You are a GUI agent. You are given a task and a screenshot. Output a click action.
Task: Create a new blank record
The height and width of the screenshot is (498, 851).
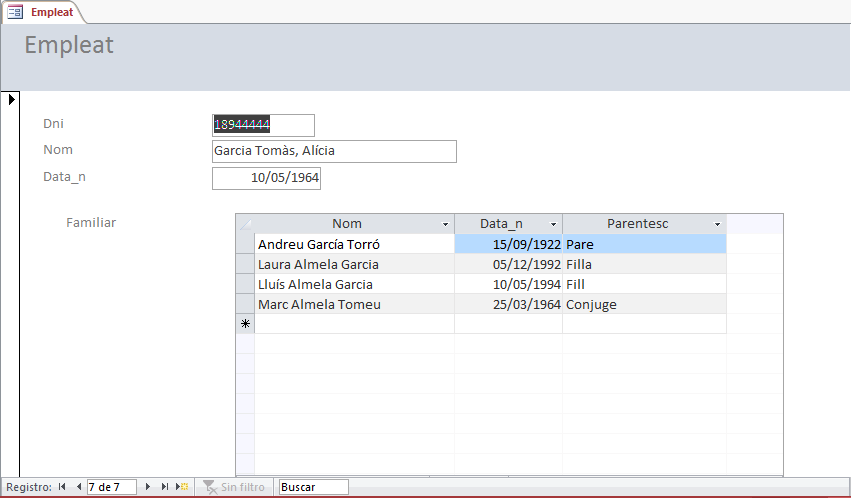(182, 487)
